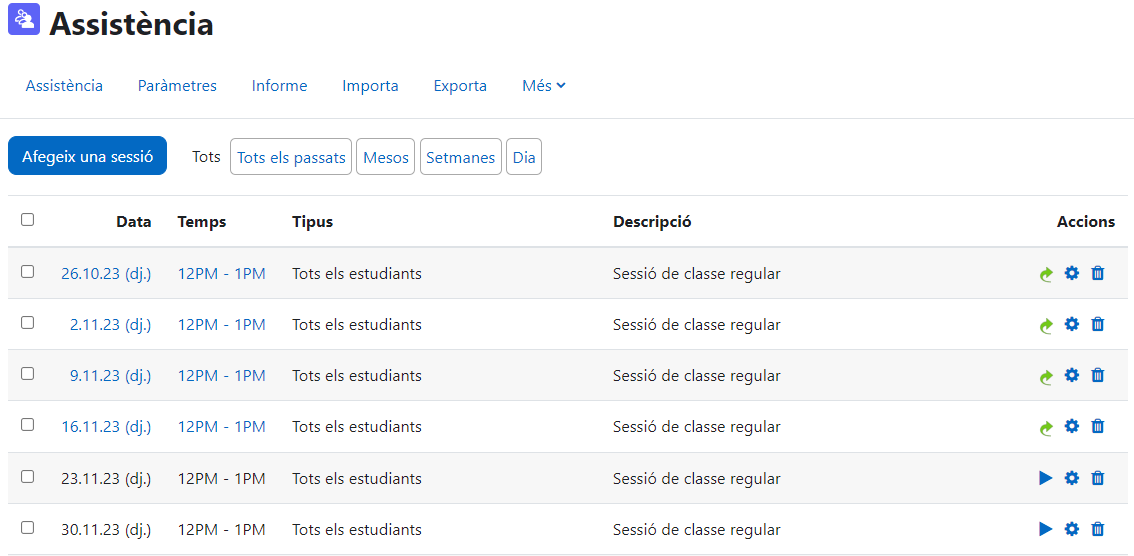
Task: Click the Temps column header
Action: [x=202, y=222]
